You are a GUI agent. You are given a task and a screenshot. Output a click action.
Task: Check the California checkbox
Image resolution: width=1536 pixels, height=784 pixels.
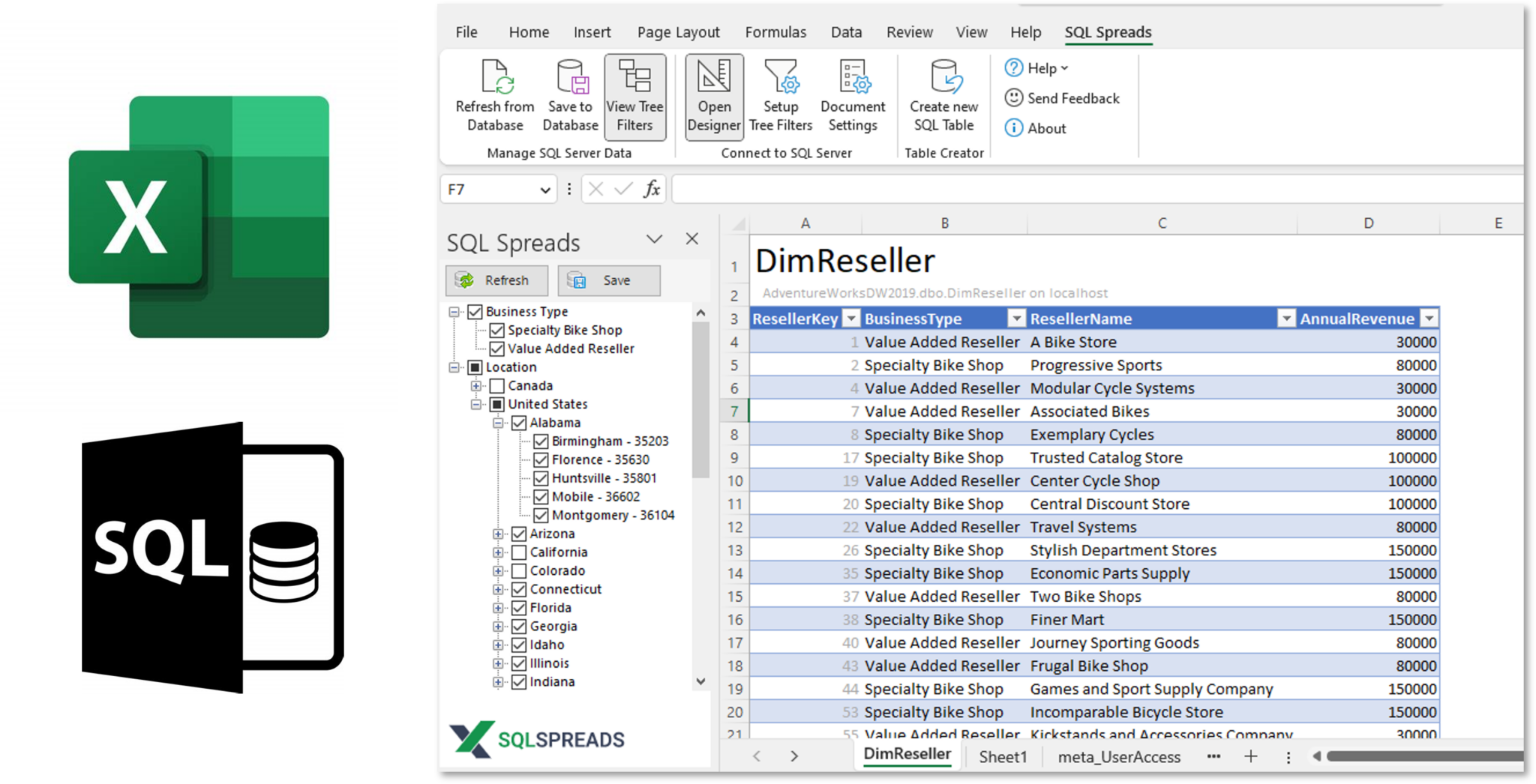[519, 552]
